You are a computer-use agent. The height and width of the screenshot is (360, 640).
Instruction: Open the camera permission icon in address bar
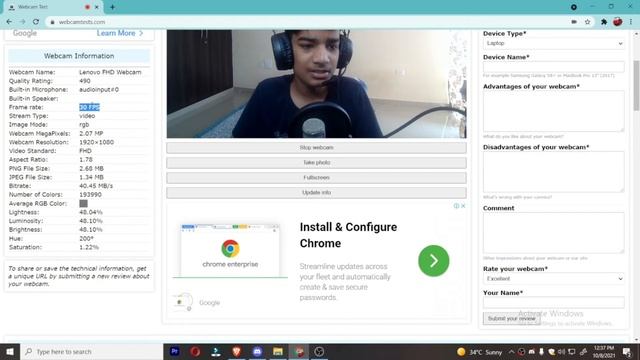[574, 22]
